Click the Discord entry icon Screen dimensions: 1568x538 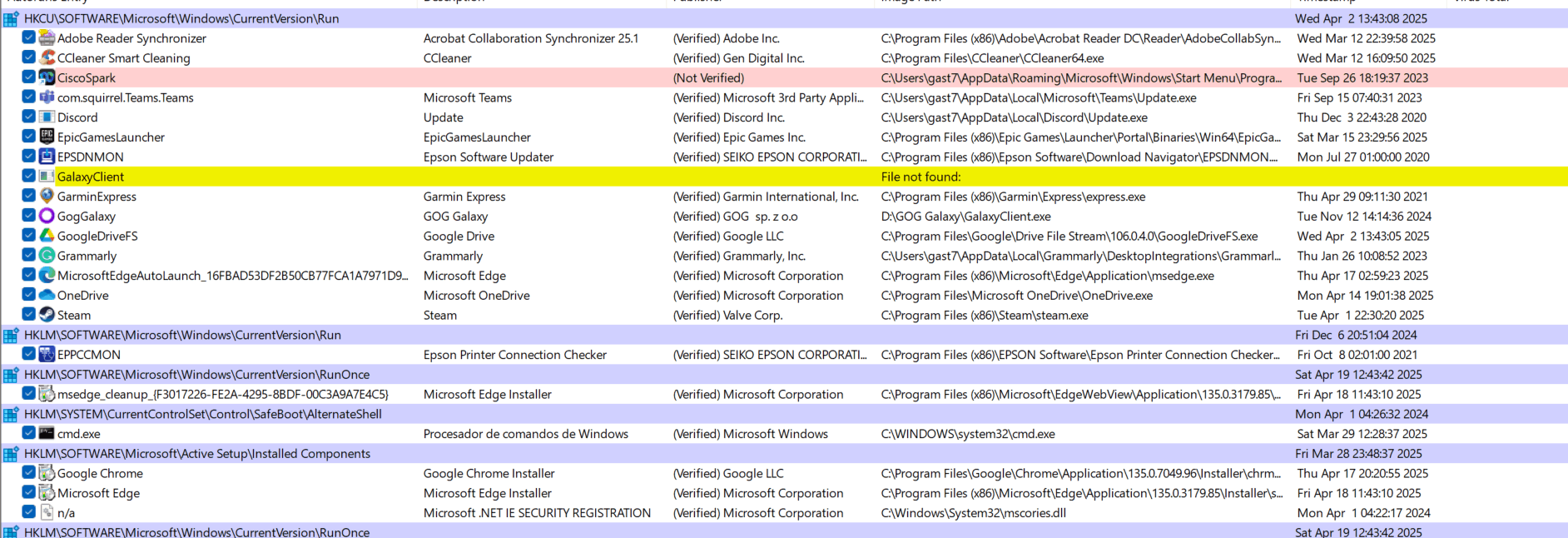click(x=47, y=117)
